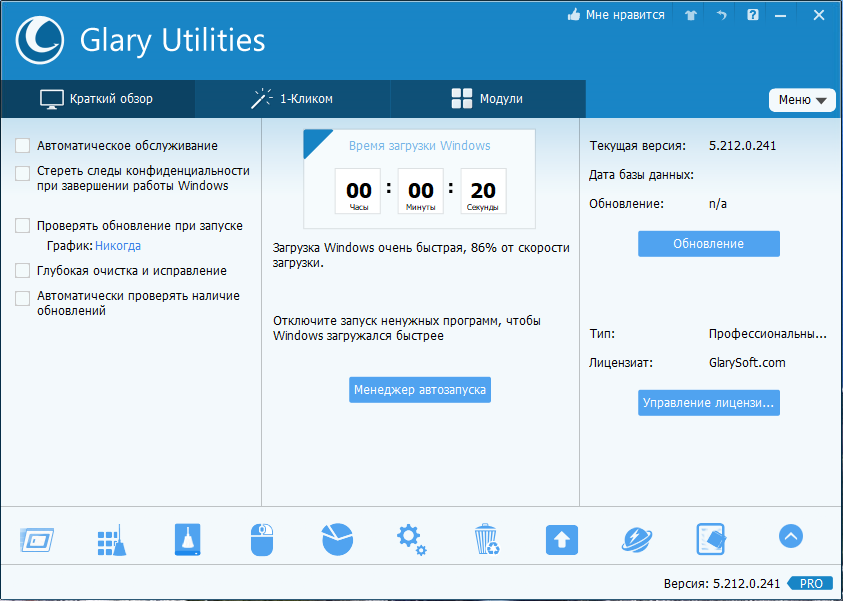Click the blue upload arrow update icon

tap(561, 539)
